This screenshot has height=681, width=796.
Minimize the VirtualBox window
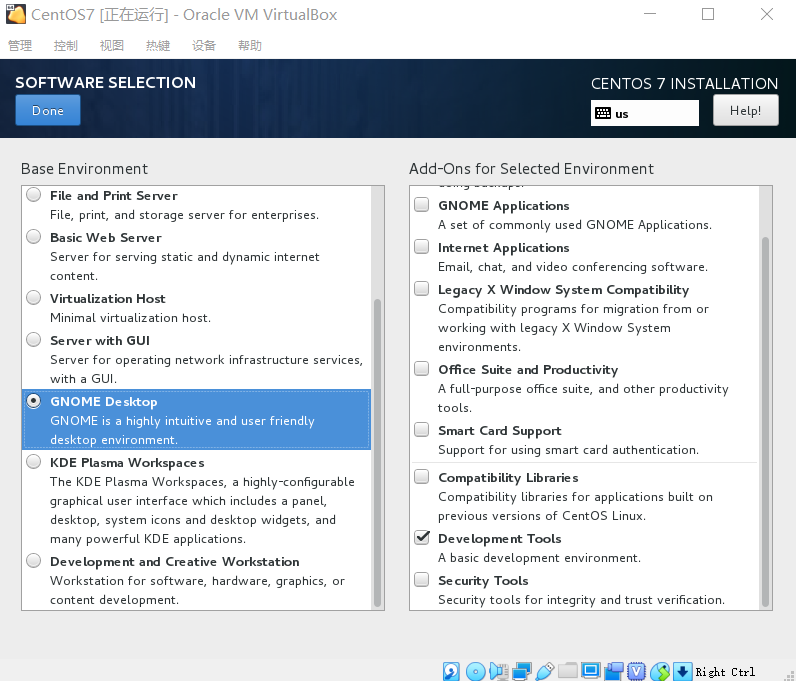pyautogui.click(x=650, y=14)
